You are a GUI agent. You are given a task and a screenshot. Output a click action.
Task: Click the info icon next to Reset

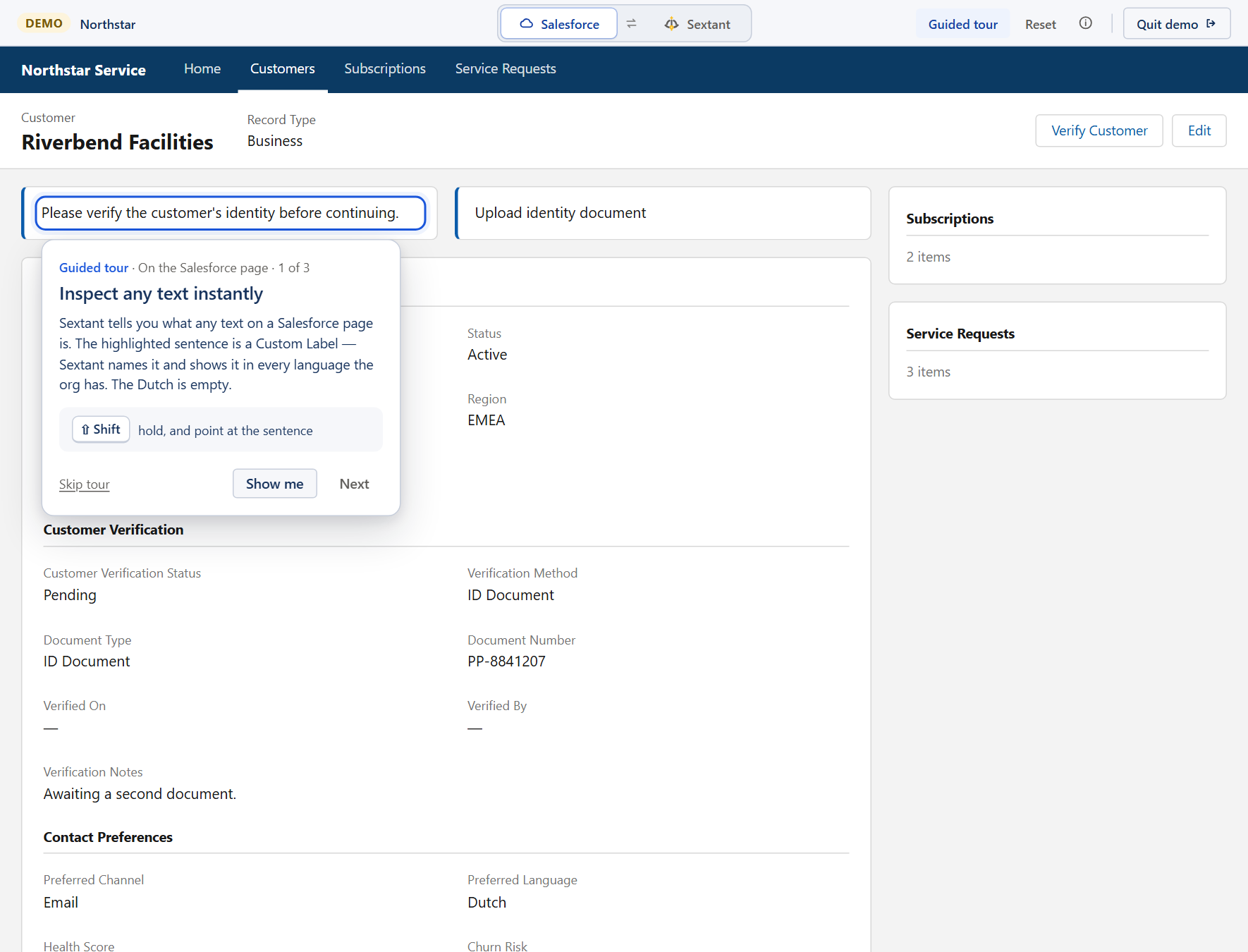click(1085, 23)
